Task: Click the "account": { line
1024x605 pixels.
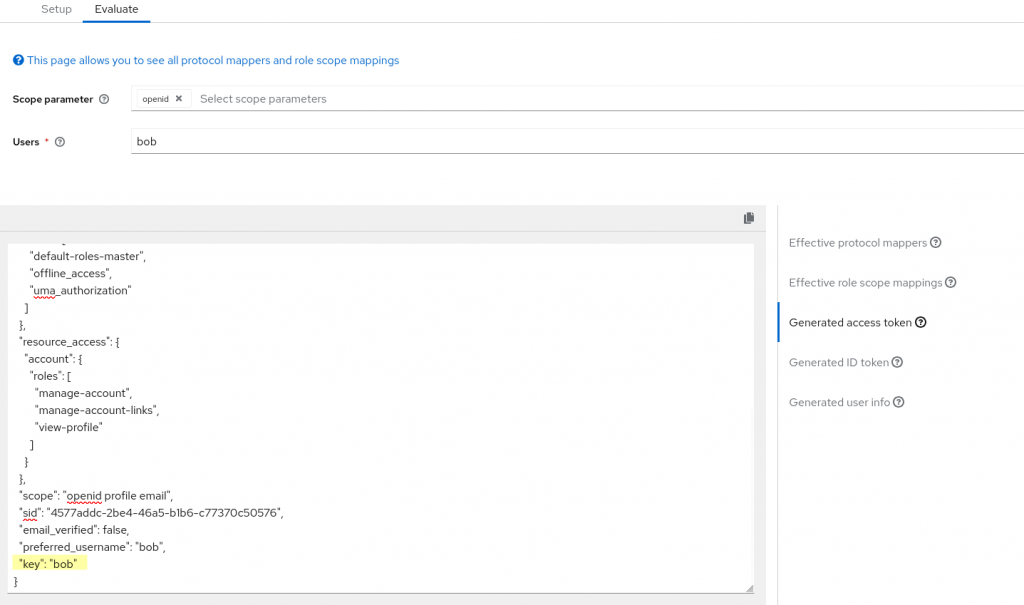Action: tap(53, 359)
